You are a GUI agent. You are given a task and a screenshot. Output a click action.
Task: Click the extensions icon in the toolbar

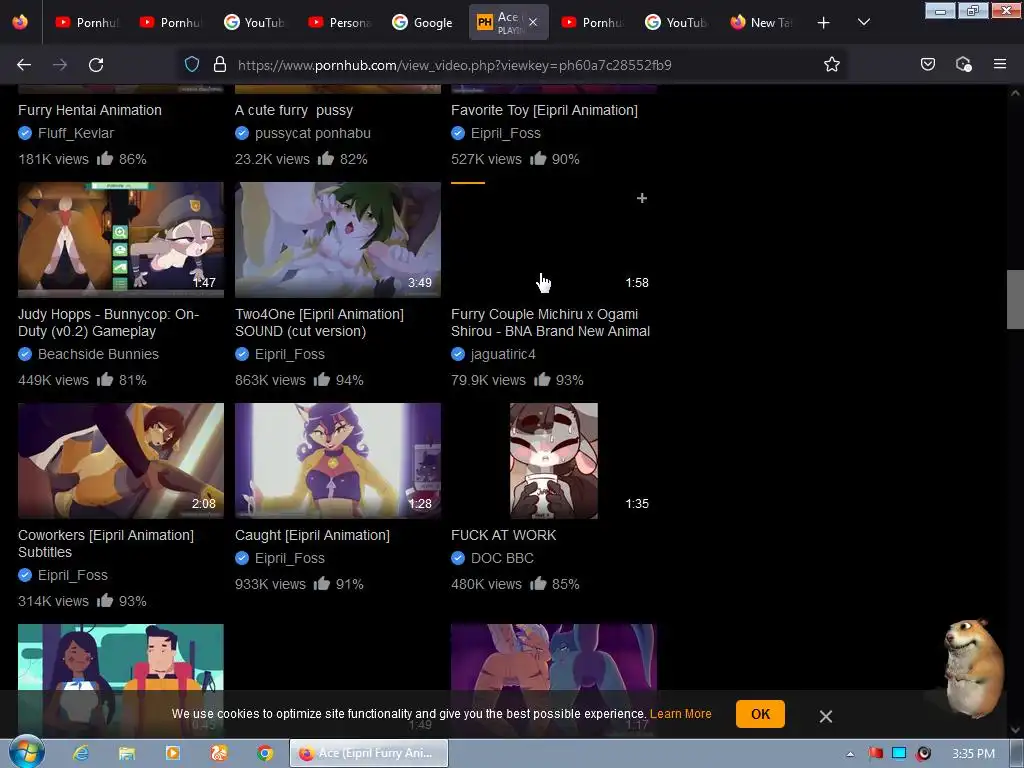coord(963,64)
